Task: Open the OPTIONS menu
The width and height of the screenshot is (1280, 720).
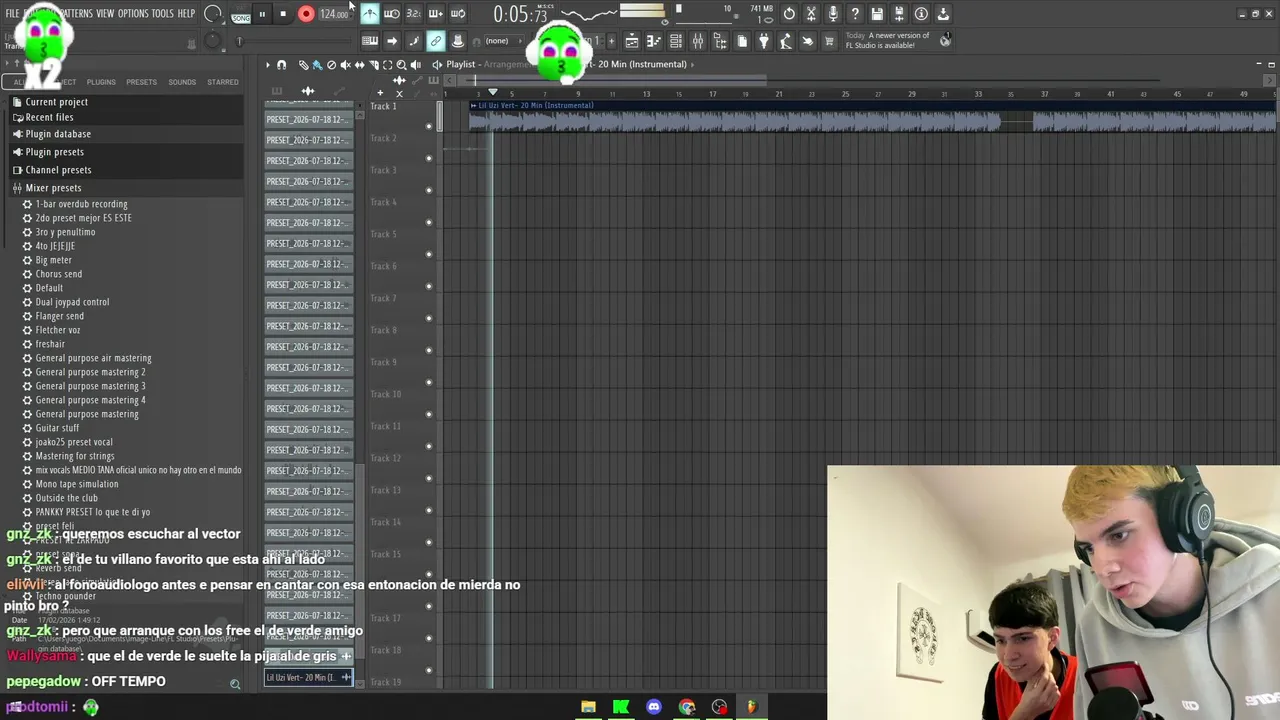Action: click(x=133, y=14)
